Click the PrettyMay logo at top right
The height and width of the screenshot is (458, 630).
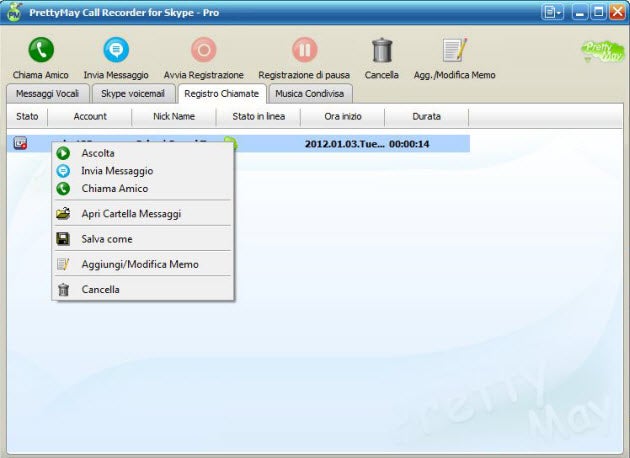click(x=603, y=51)
